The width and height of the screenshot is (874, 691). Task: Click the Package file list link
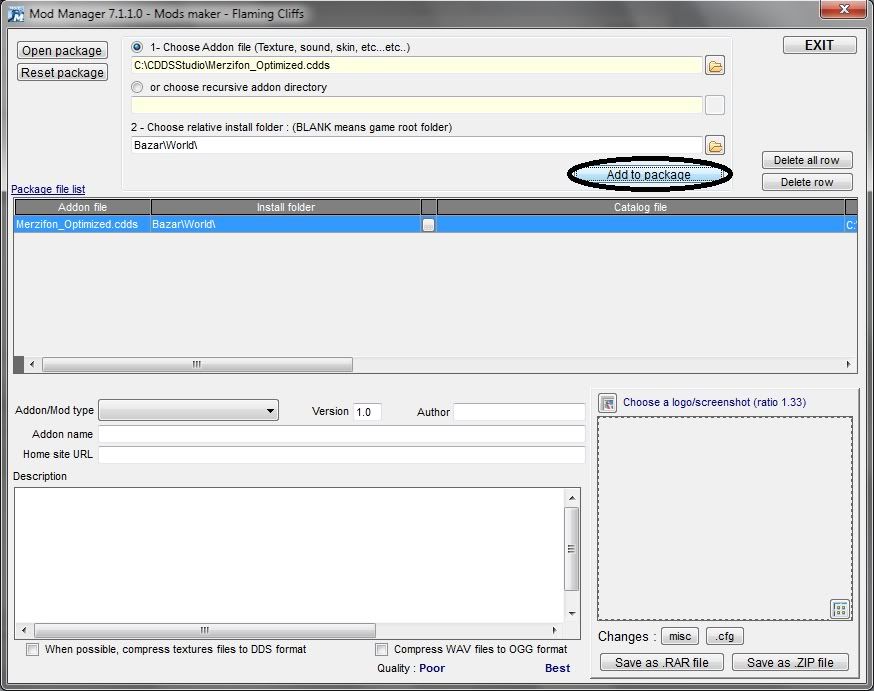pos(48,189)
